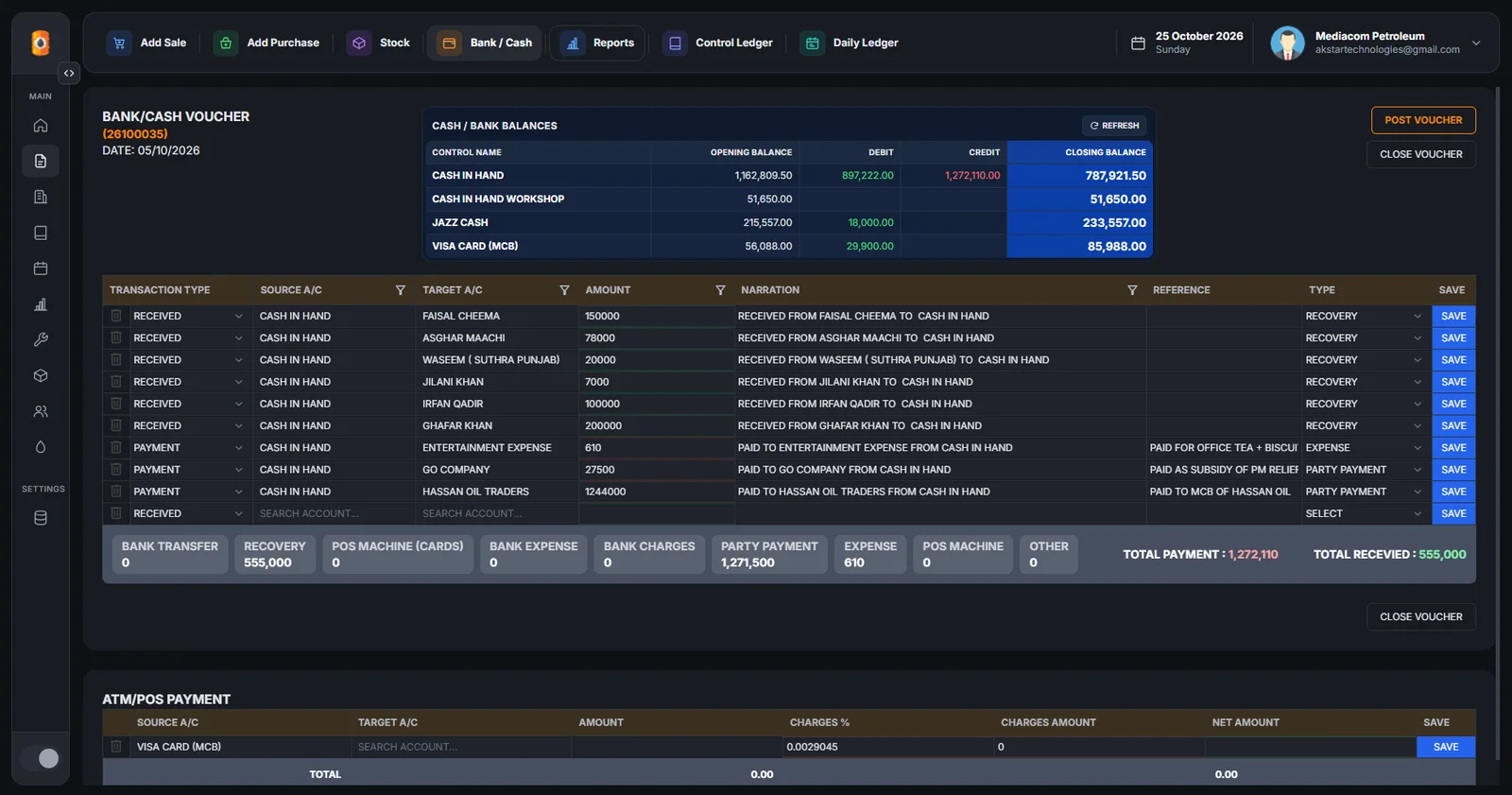The height and width of the screenshot is (795, 1512).
Task: Save the IRFAN QADIR transaction row
Action: 1453,404
